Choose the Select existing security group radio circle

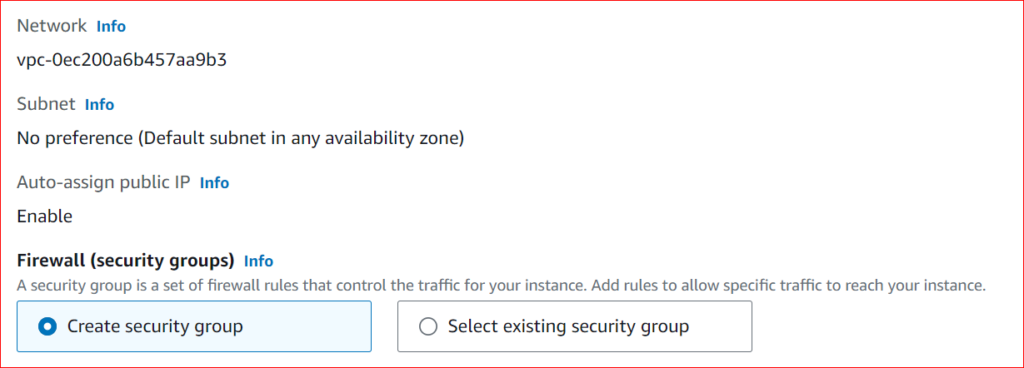428,326
